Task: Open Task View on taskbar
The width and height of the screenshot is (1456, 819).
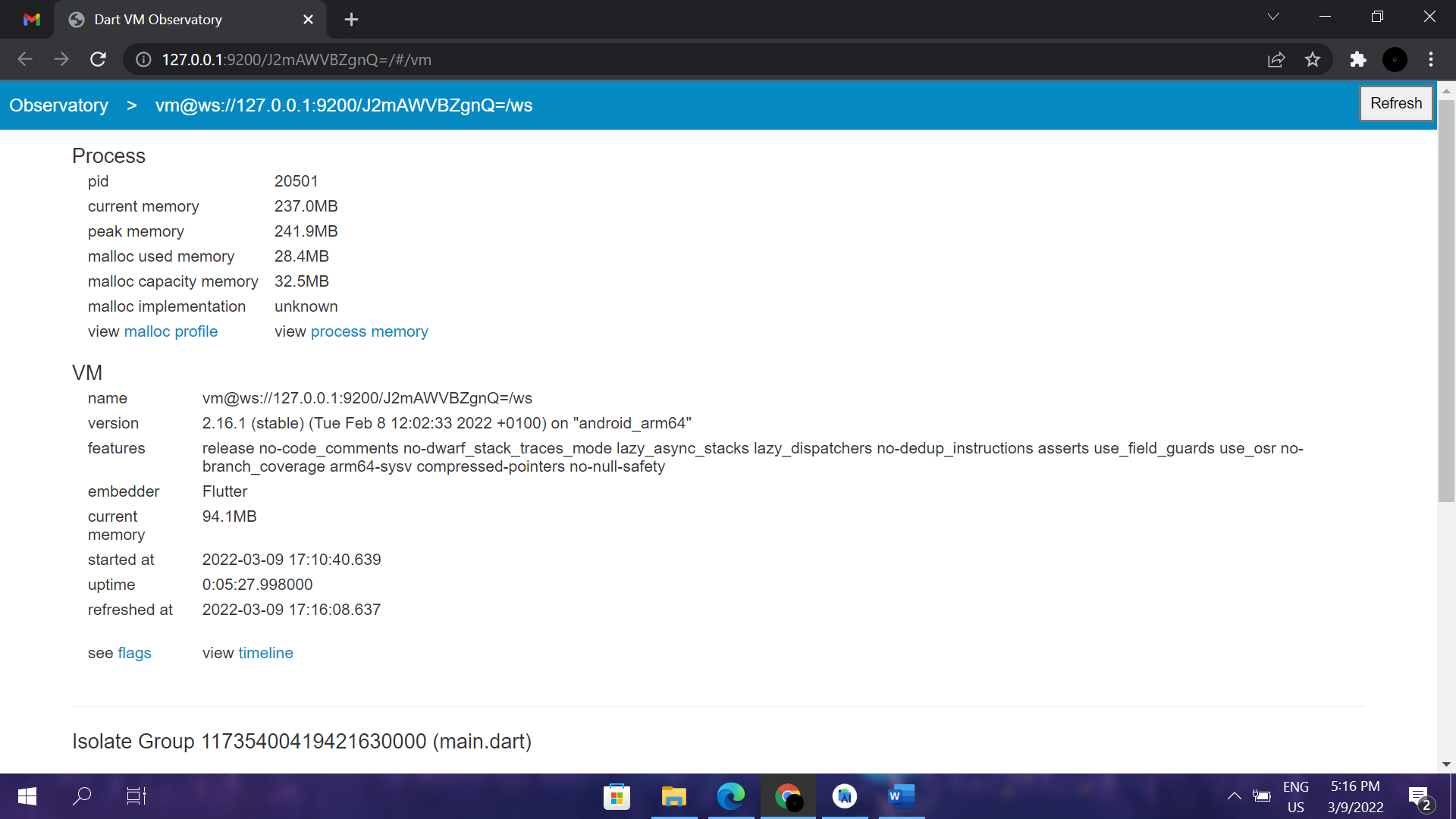Action: tap(136, 796)
